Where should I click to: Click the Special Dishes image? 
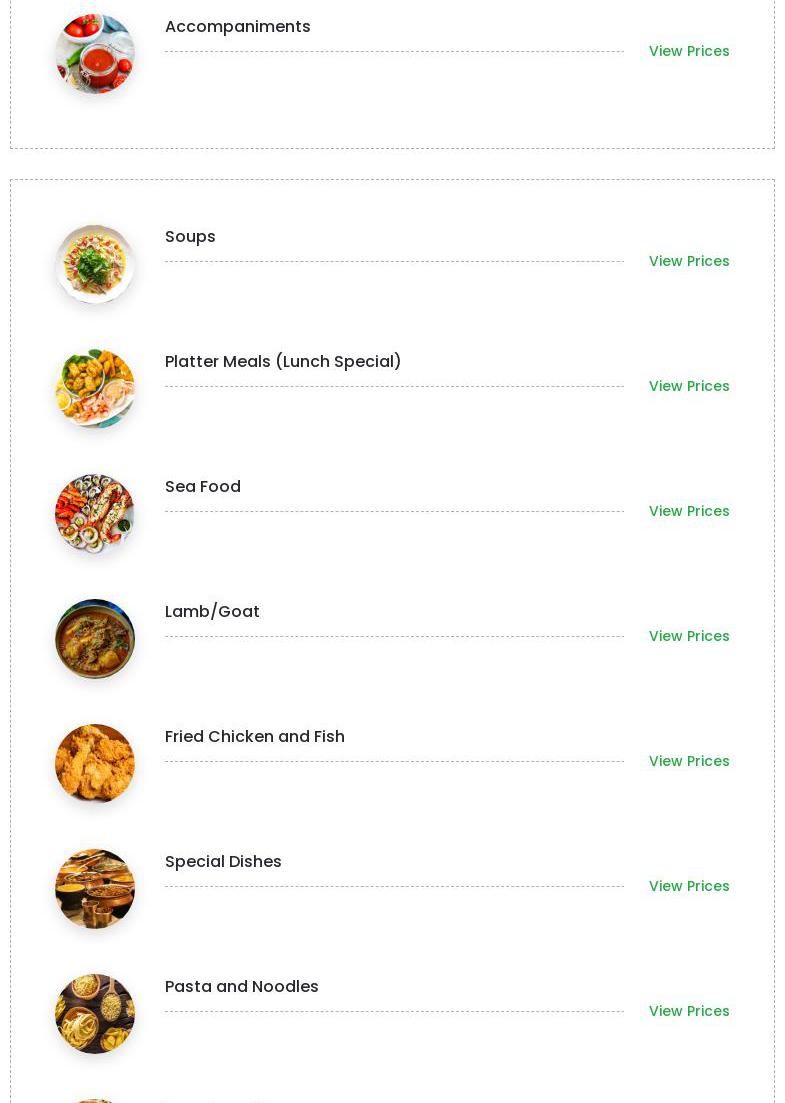pos(95,889)
